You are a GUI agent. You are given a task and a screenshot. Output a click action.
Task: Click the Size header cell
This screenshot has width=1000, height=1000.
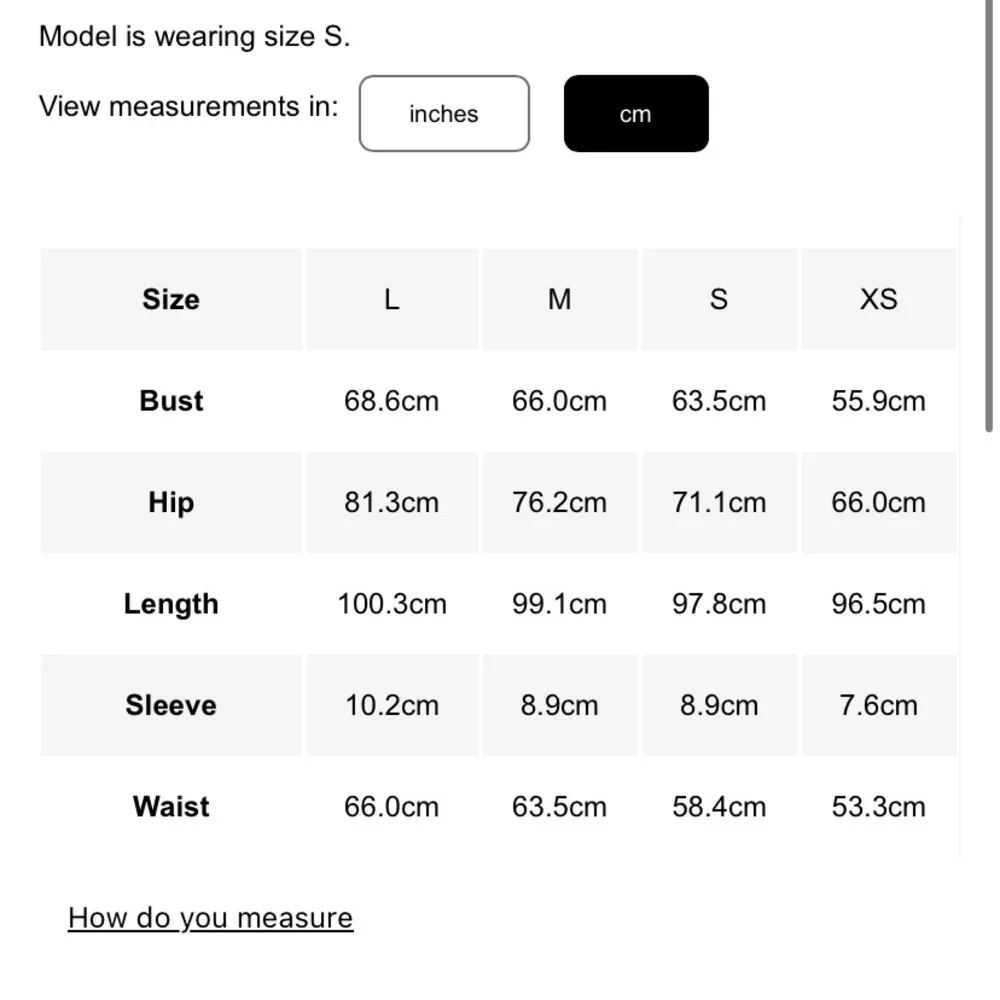pyautogui.click(x=171, y=299)
